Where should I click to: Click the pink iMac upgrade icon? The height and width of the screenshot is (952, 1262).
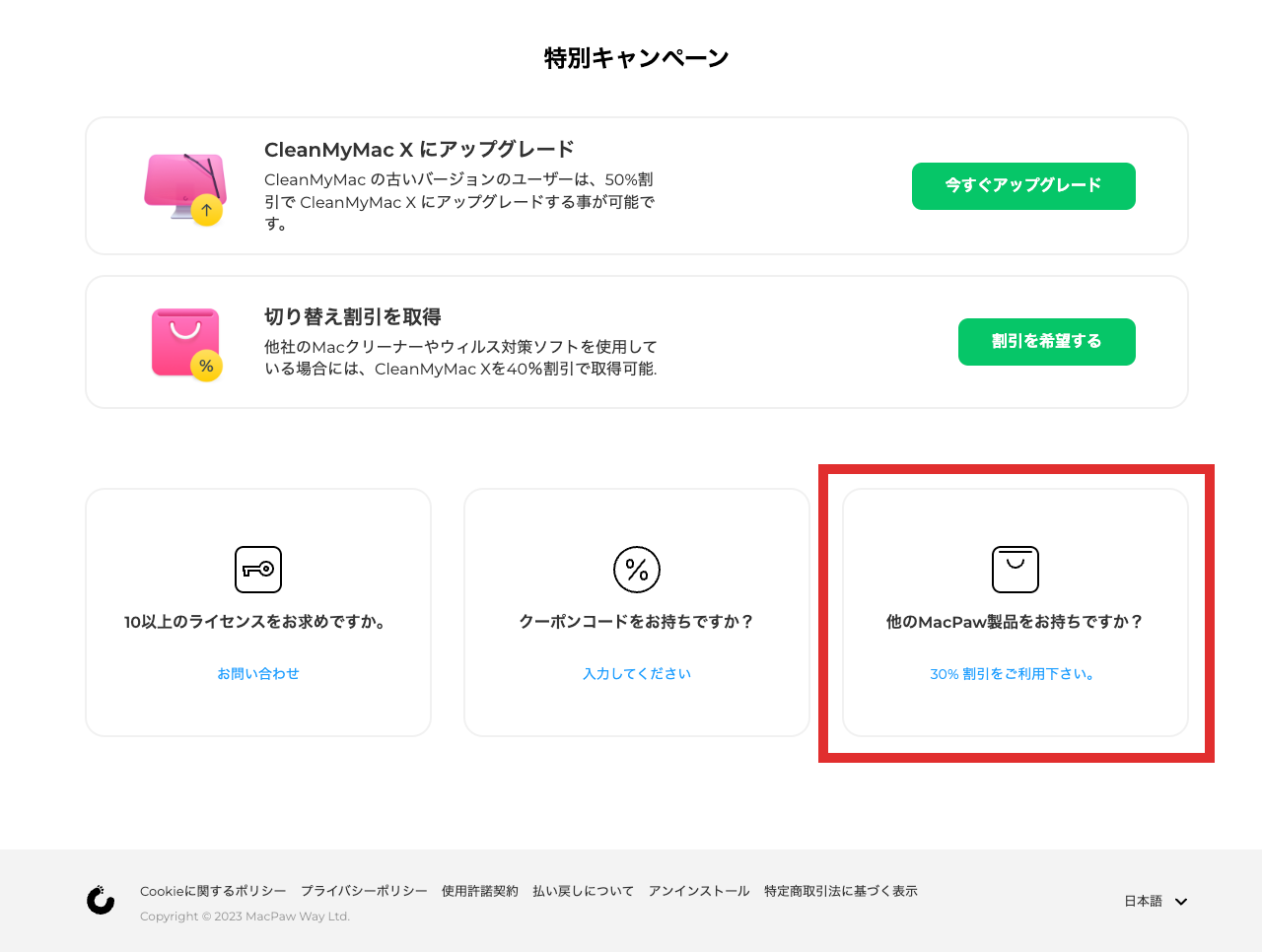coord(185,188)
